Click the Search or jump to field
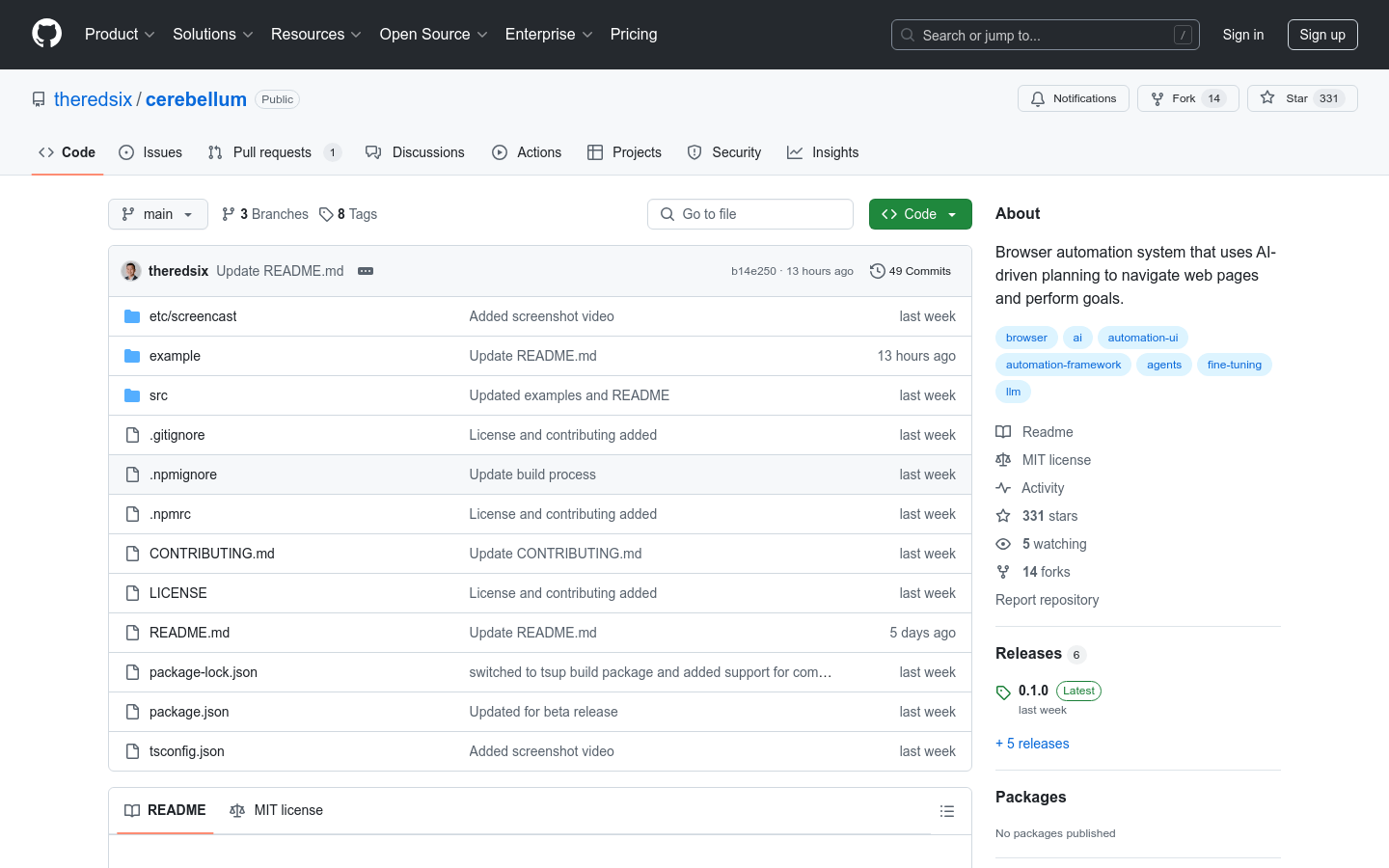Image resolution: width=1389 pixels, height=868 pixels. point(1046,35)
